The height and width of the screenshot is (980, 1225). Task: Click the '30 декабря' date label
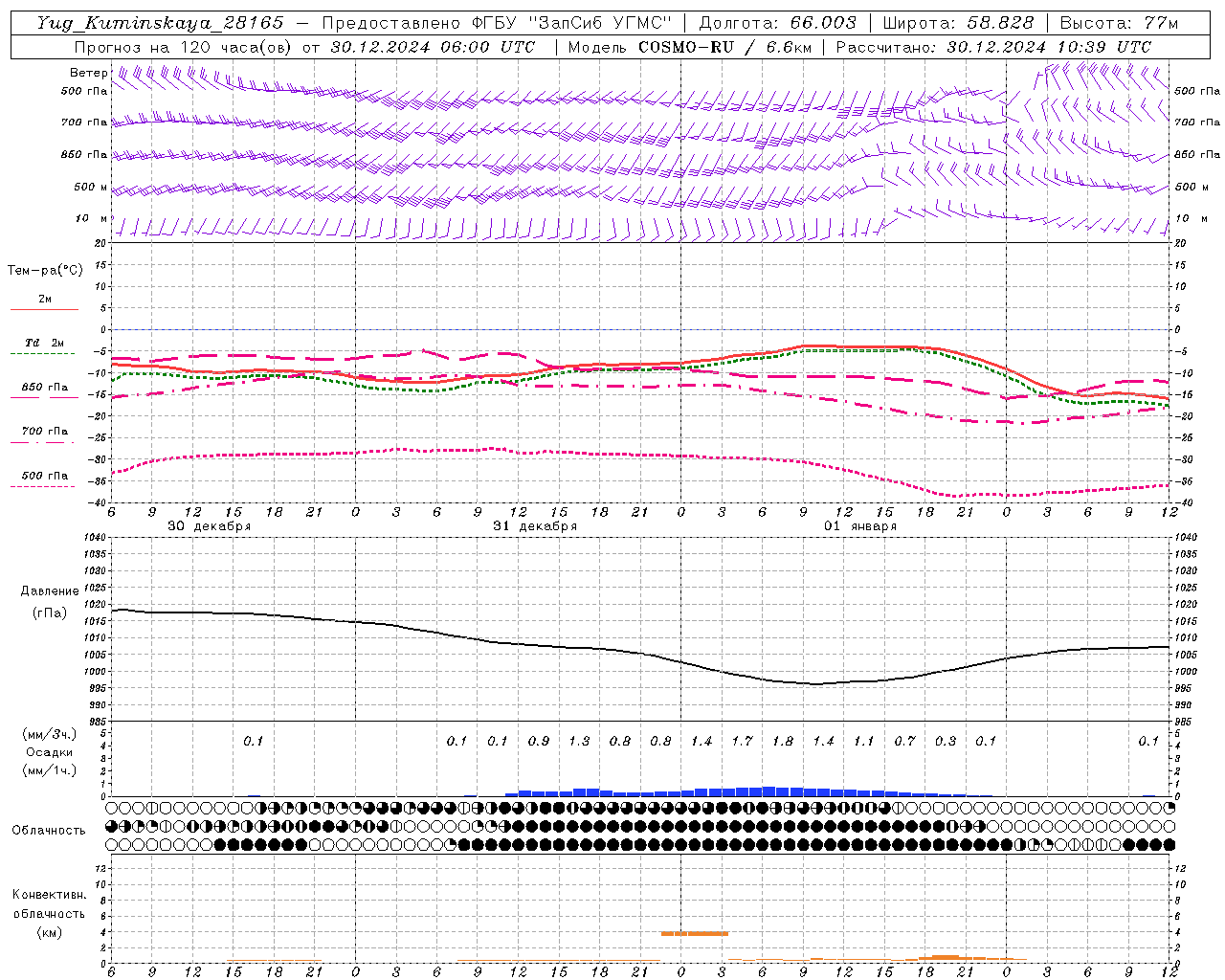pyautogui.click(x=210, y=526)
